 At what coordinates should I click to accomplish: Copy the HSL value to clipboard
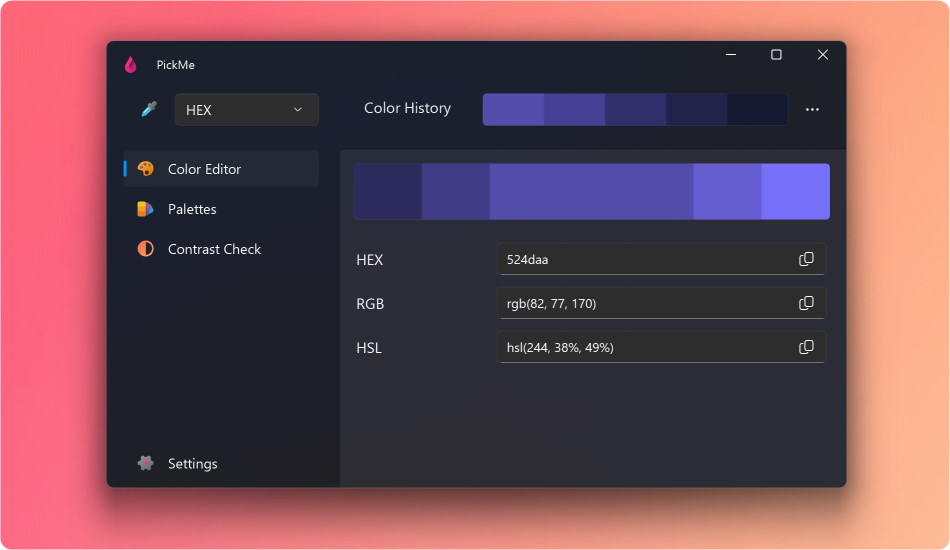click(x=806, y=347)
